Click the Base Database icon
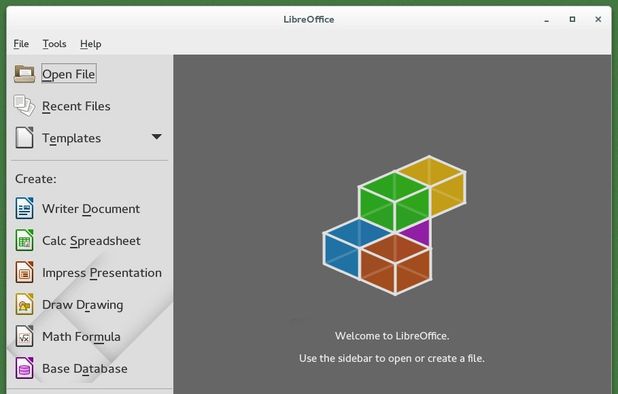Screen dimensions: 618x394 pos(24,368)
